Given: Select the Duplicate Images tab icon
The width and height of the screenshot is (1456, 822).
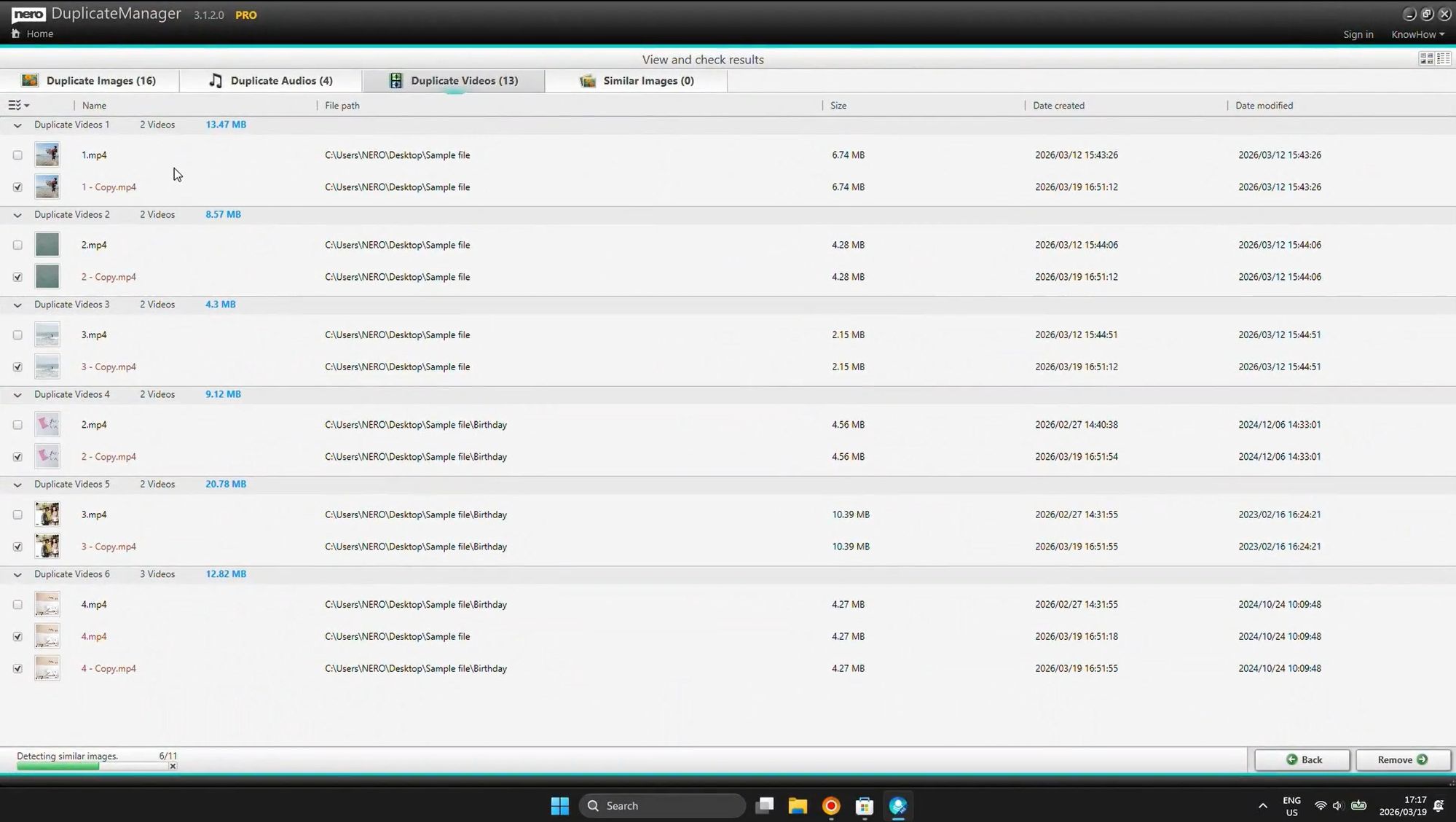Looking at the screenshot, I should (29, 80).
